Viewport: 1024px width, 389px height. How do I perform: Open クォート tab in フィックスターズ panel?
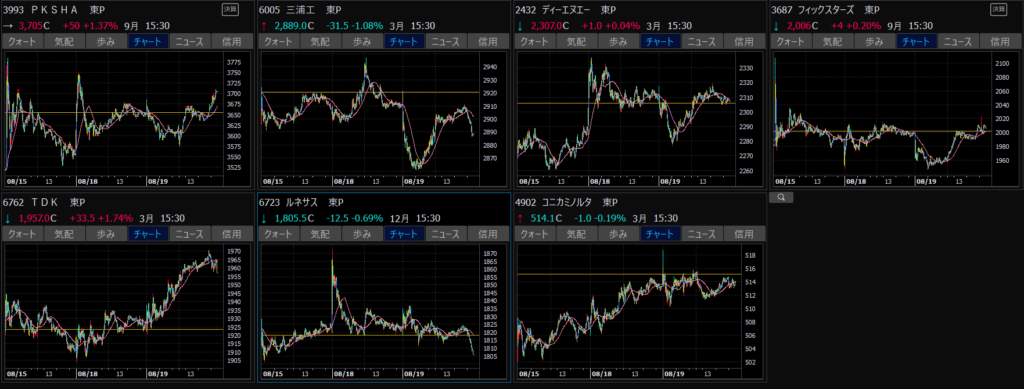coord(791,42)
